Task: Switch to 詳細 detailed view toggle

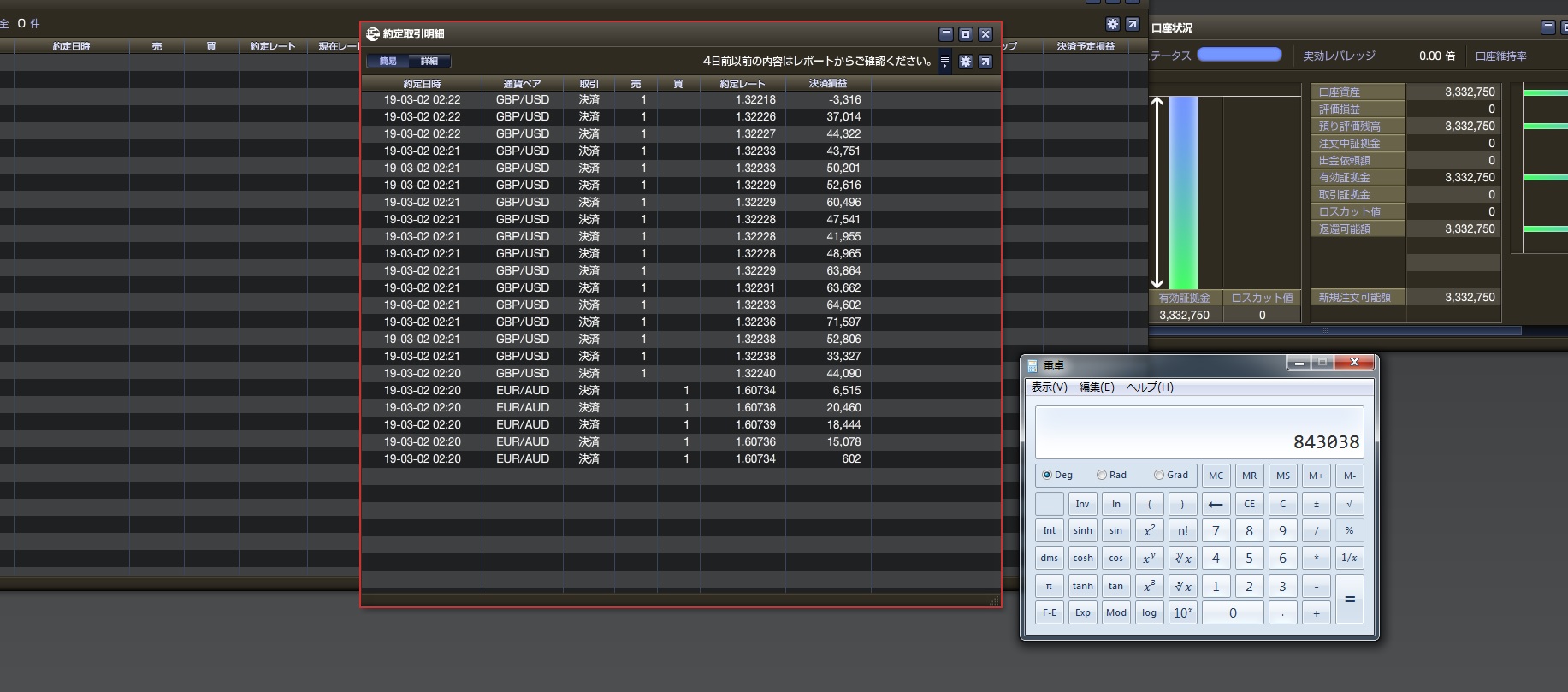Action: (x=429, y=62)
